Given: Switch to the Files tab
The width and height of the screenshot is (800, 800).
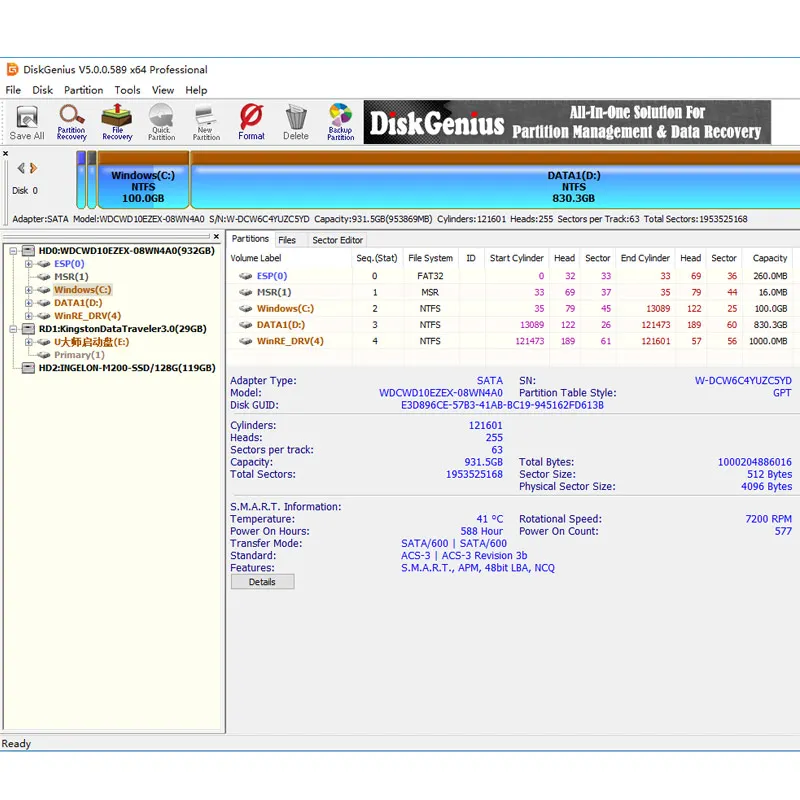Looking at the screenshot, I should 287,240.
